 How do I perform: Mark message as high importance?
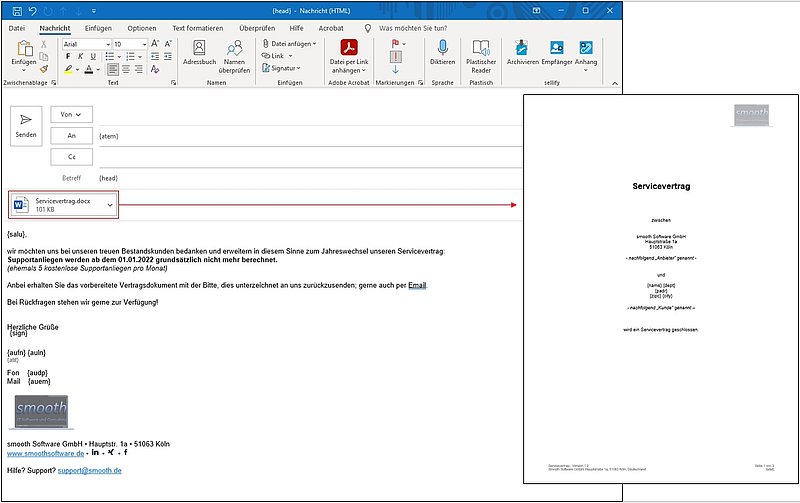tap(395, 57)
